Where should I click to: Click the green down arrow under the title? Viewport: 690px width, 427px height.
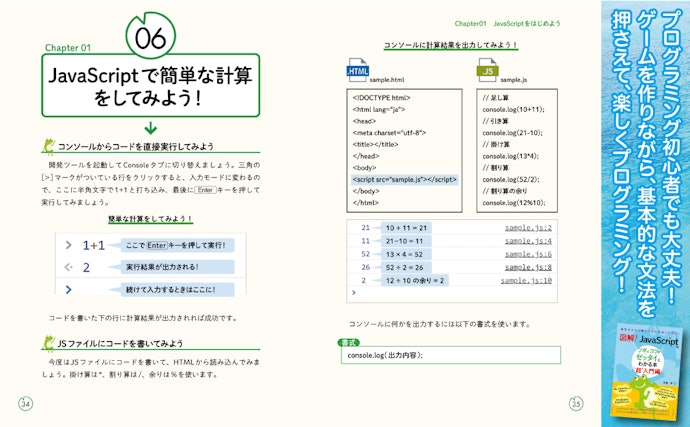pyautogui.click(x=150, y=128)
